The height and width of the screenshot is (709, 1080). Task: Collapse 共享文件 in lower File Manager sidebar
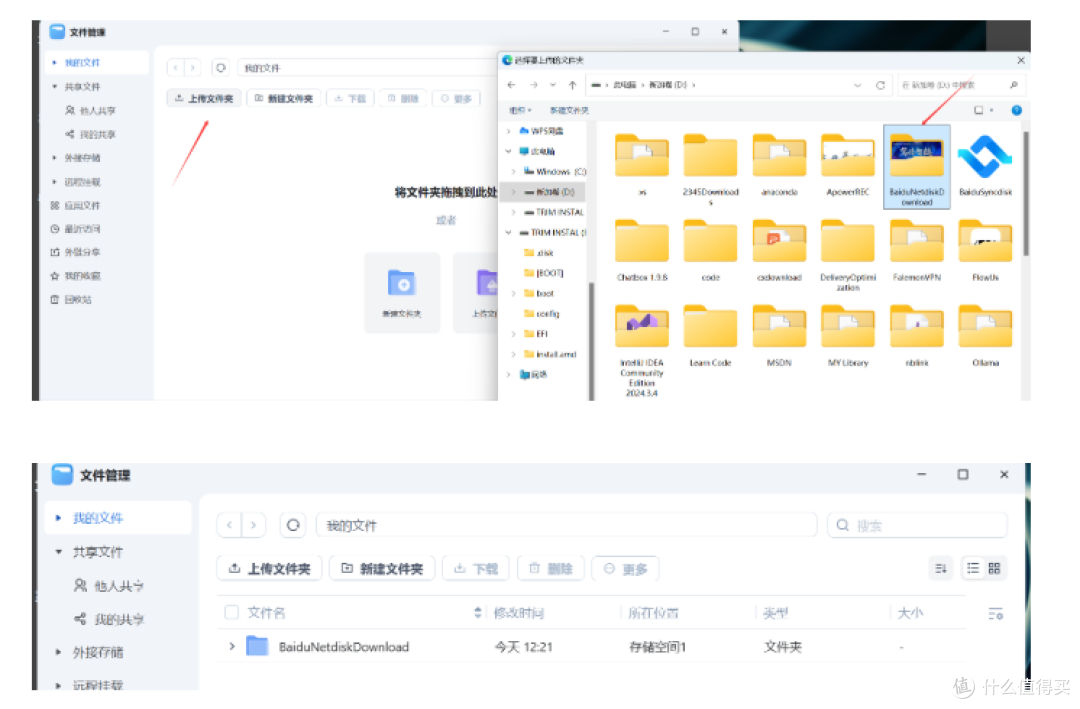tap(59, 552)
